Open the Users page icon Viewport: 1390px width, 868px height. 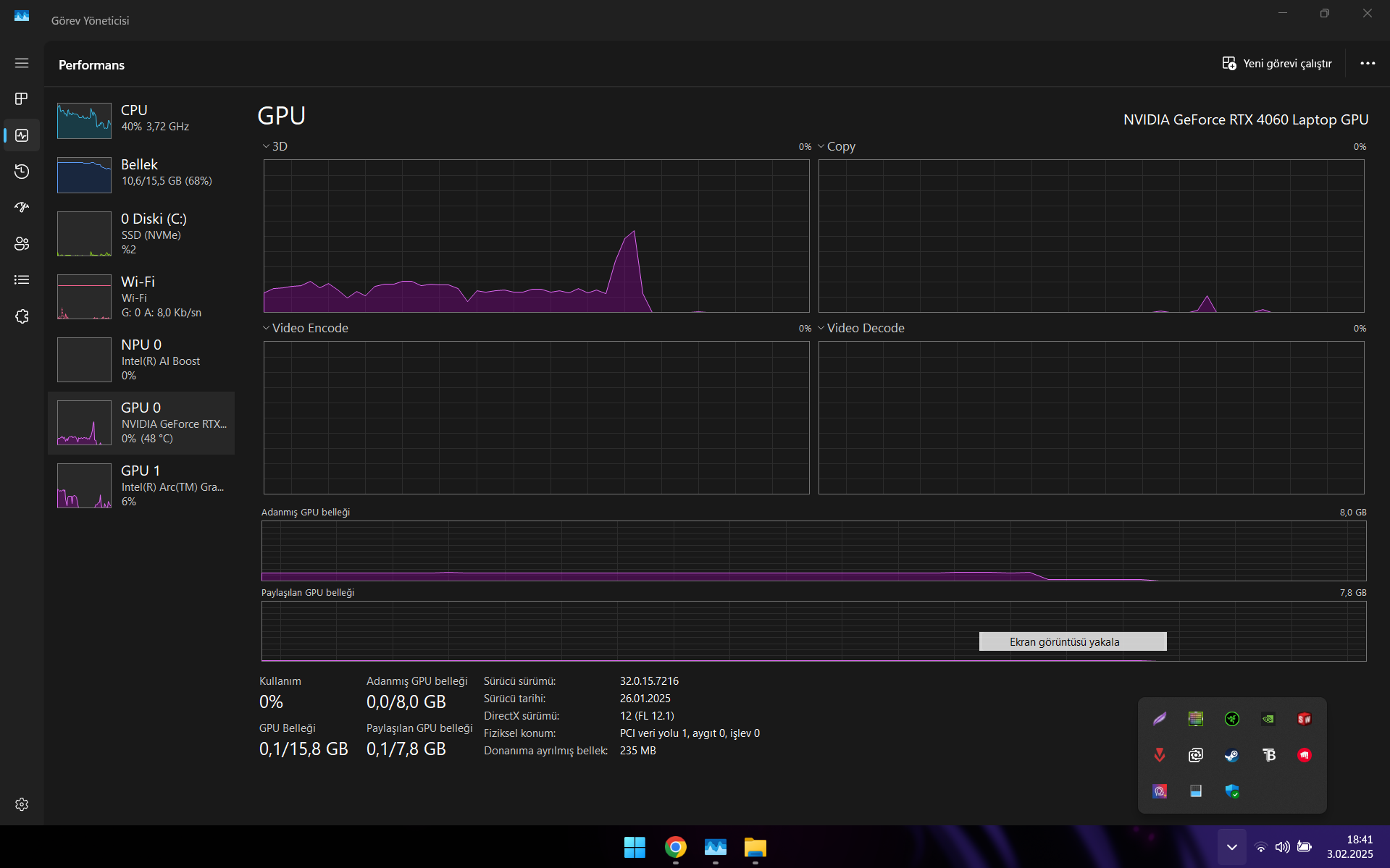tap(22, 244)
